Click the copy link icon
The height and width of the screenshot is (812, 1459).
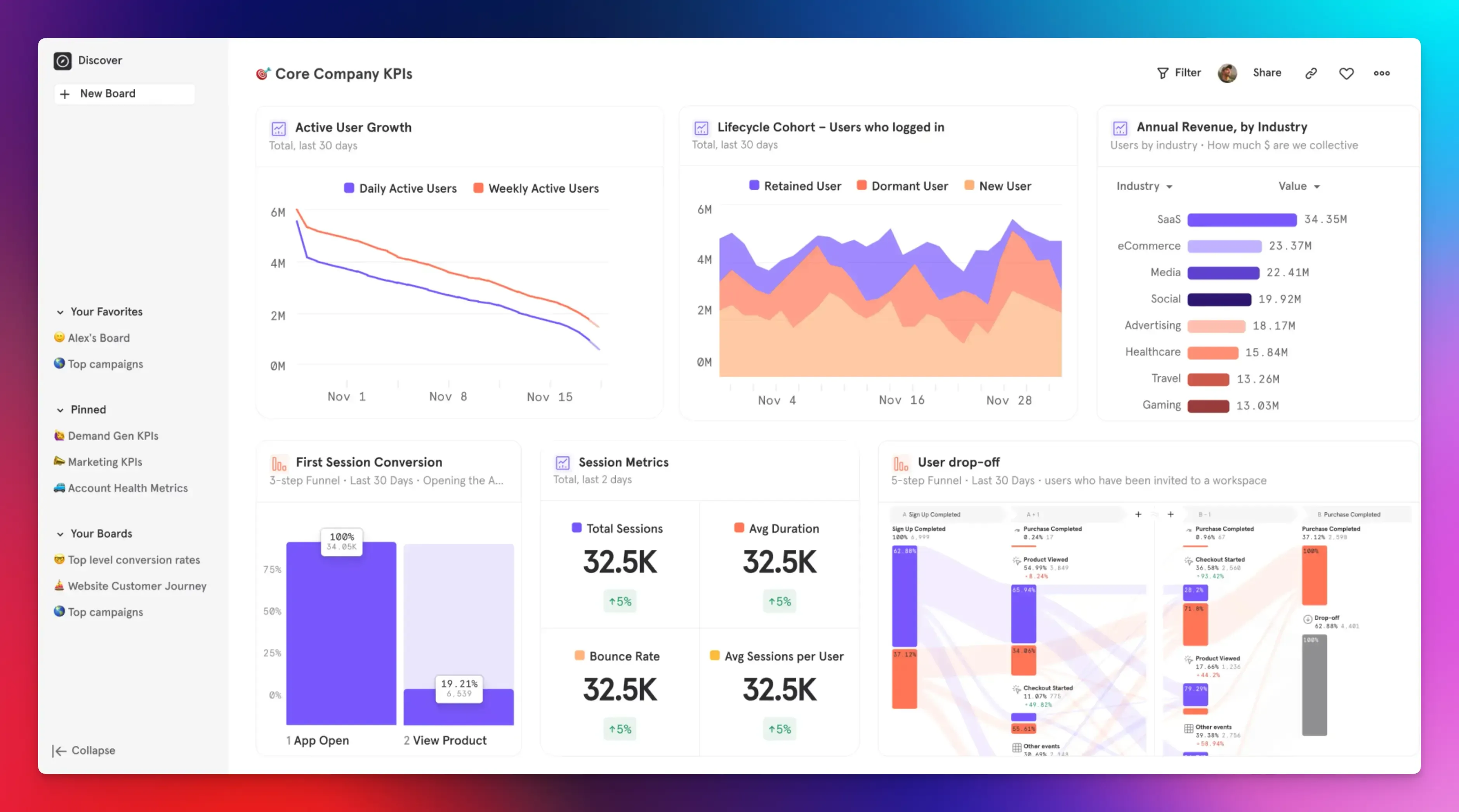point(1311,73)
